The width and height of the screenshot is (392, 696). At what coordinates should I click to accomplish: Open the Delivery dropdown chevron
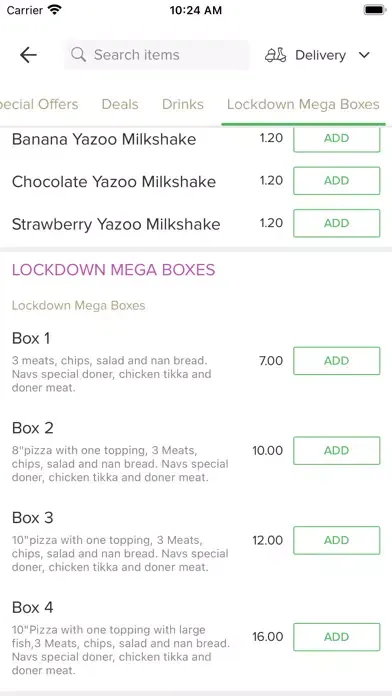click(x=364, y=55)
